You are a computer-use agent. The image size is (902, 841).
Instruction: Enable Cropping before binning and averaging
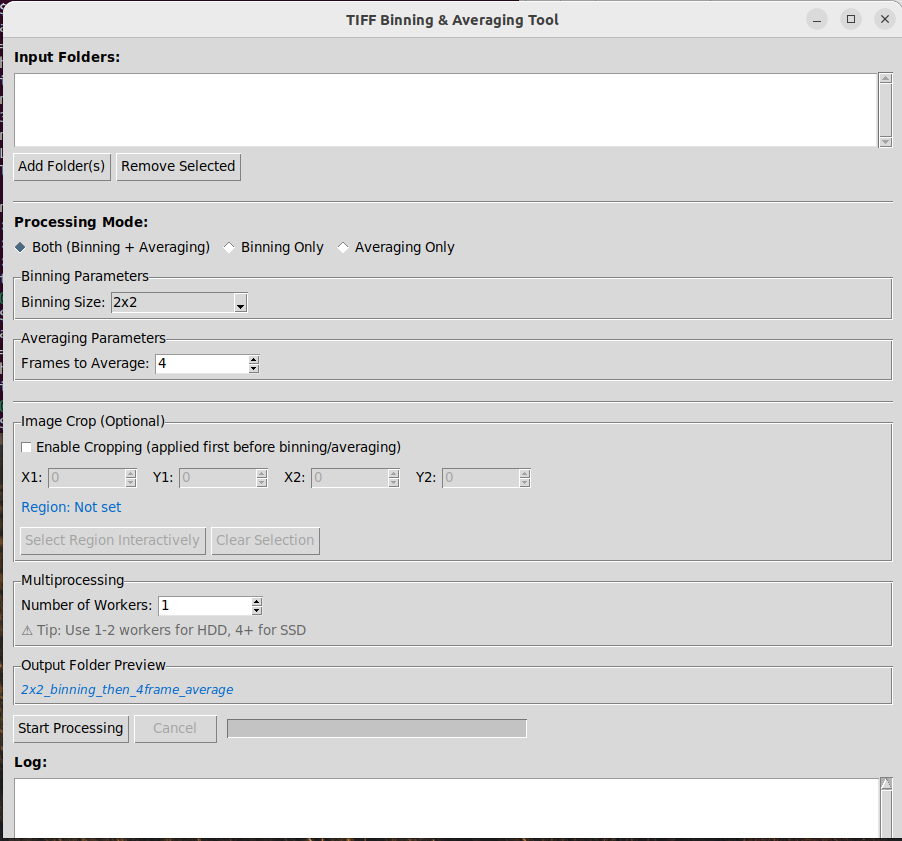27,447
